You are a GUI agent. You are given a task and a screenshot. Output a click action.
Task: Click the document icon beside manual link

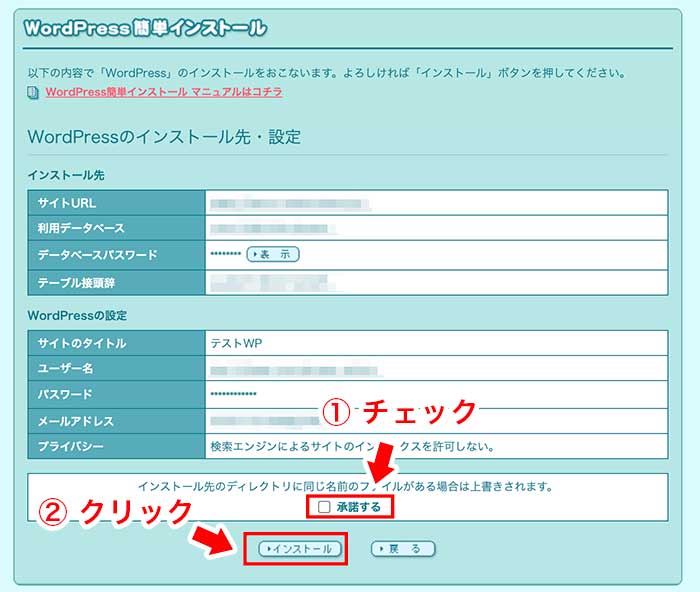click(33, 93)
